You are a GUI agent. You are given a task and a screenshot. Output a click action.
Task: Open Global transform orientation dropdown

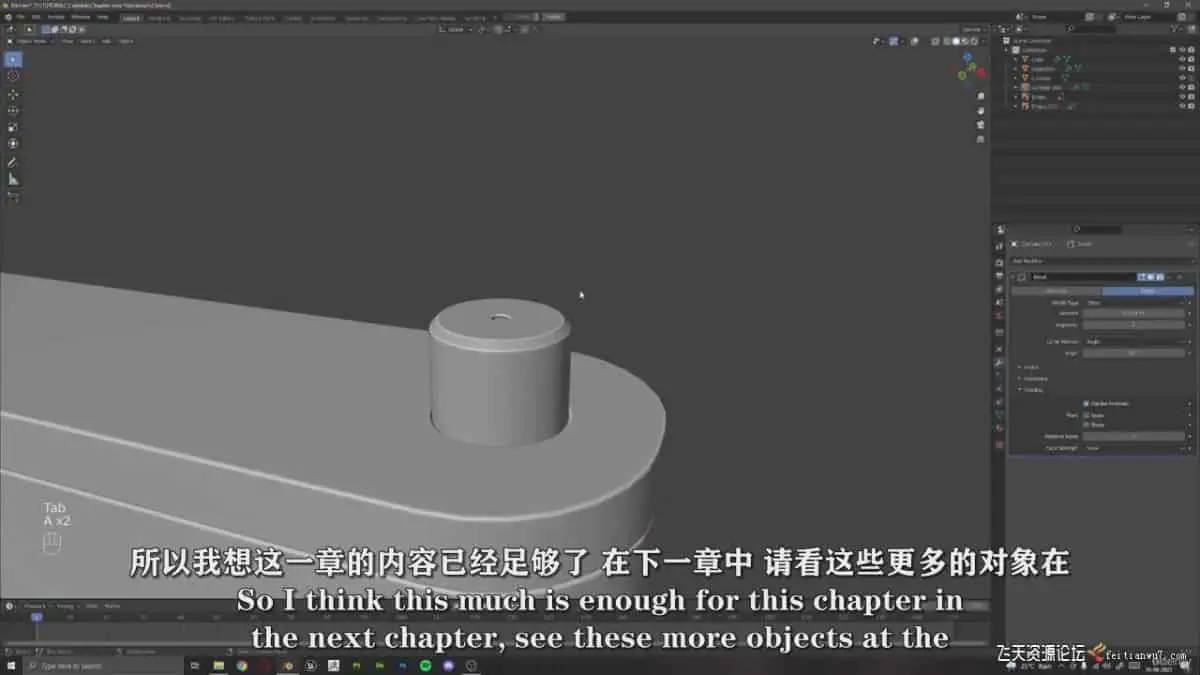(456, 29)
